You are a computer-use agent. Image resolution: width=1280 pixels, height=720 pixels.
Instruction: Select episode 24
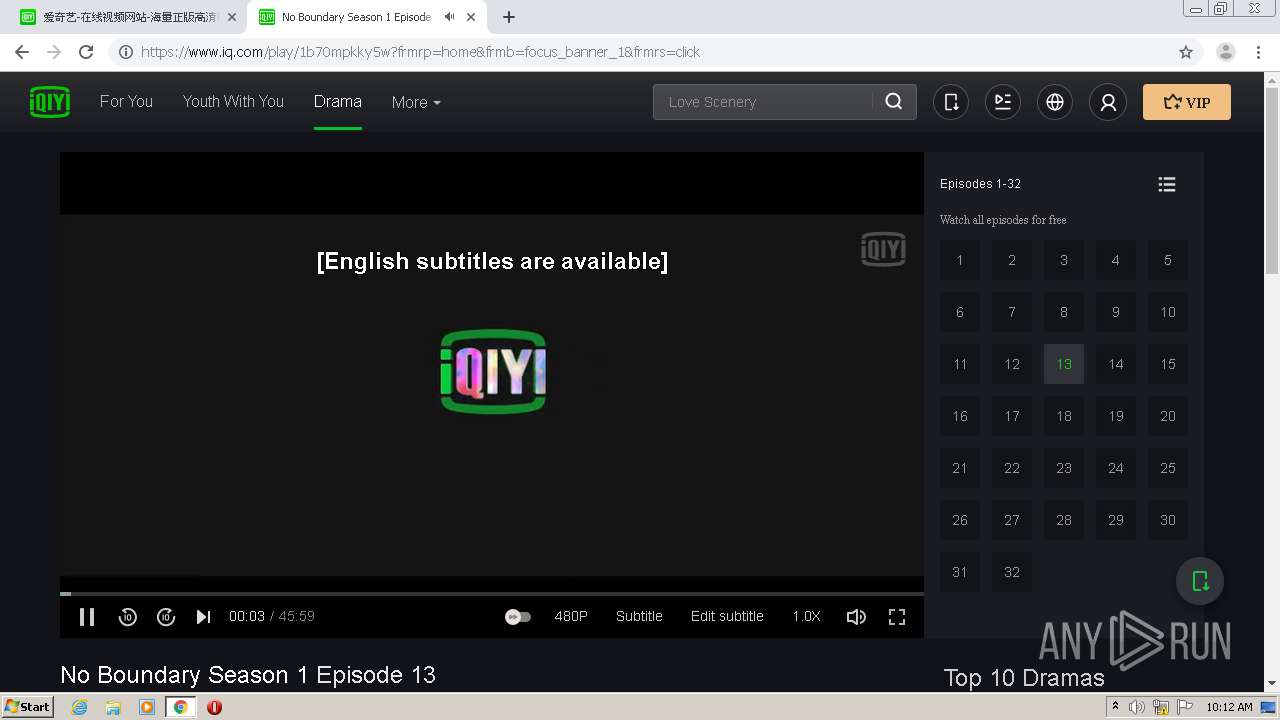tap(1116, 468)
